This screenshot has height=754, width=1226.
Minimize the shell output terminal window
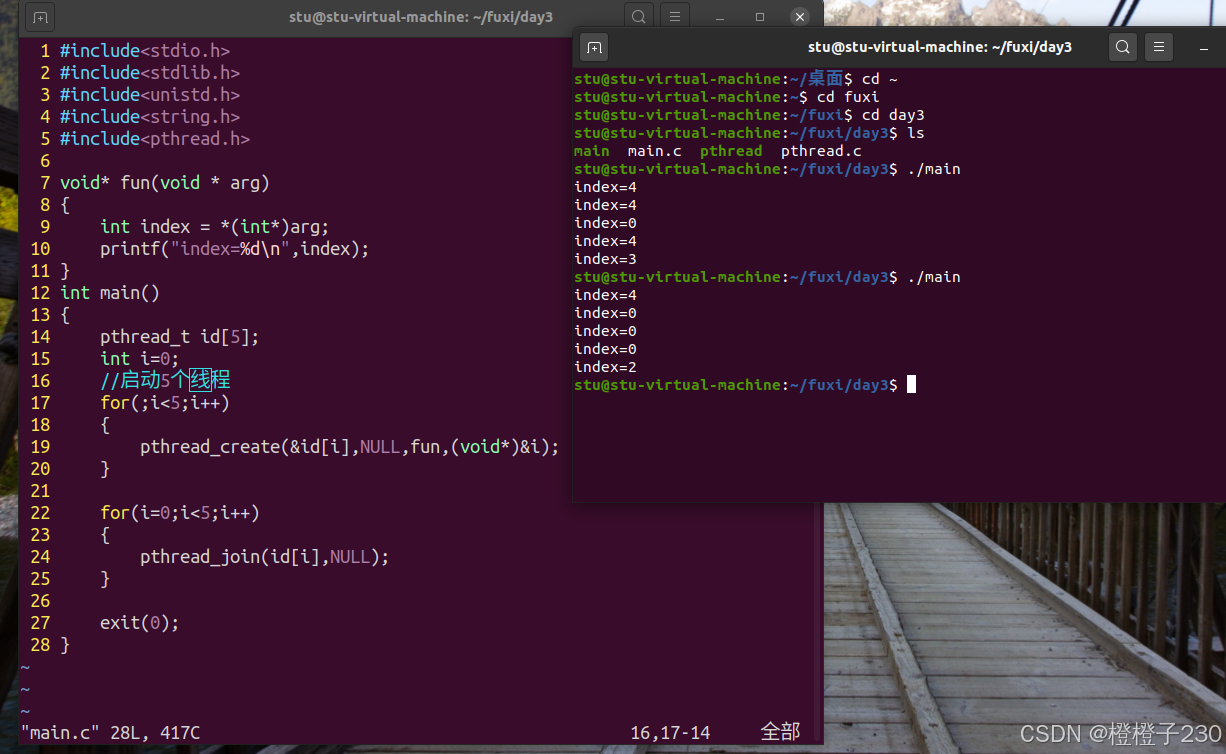pyautogui.click(x=1204, y=48)
